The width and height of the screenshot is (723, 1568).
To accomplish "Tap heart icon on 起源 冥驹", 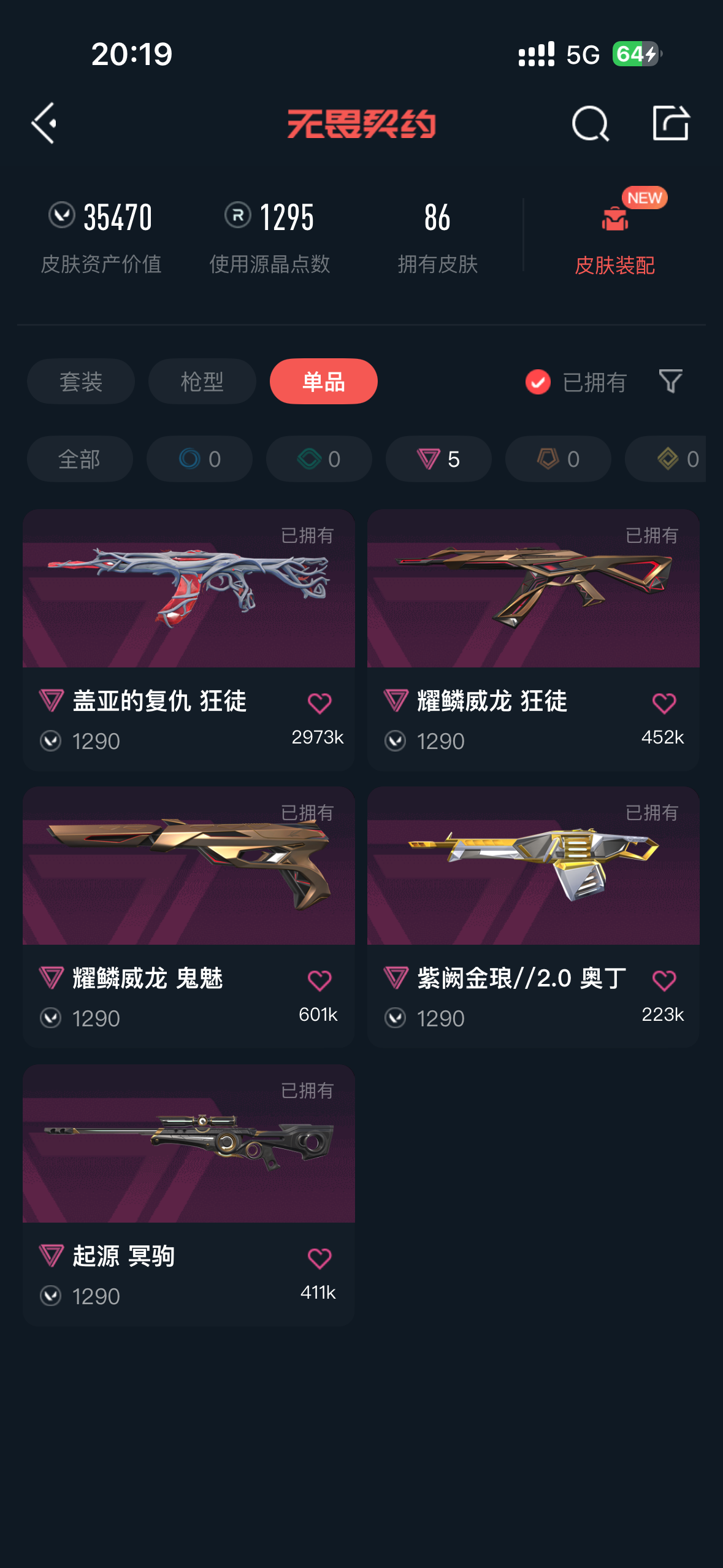I will 319,1258.
